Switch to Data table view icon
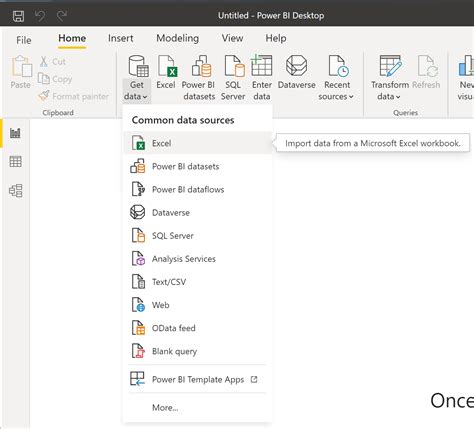474x429 pixels. pos(15,162)
